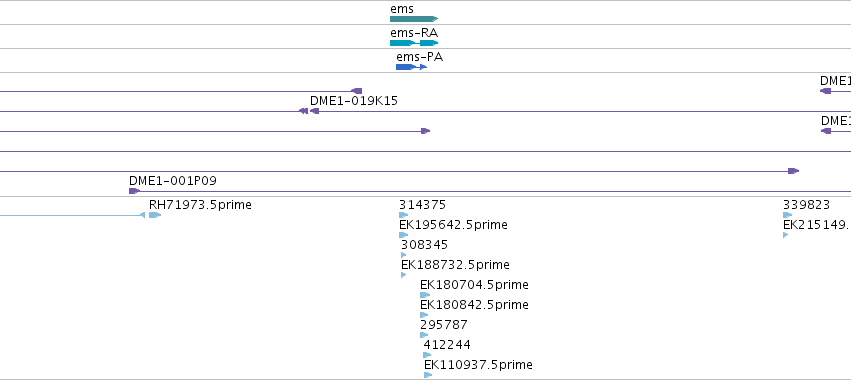Click the EK215149 EST arrow
The height and width of the screenshot is (380, 851).
coord(785,235)
